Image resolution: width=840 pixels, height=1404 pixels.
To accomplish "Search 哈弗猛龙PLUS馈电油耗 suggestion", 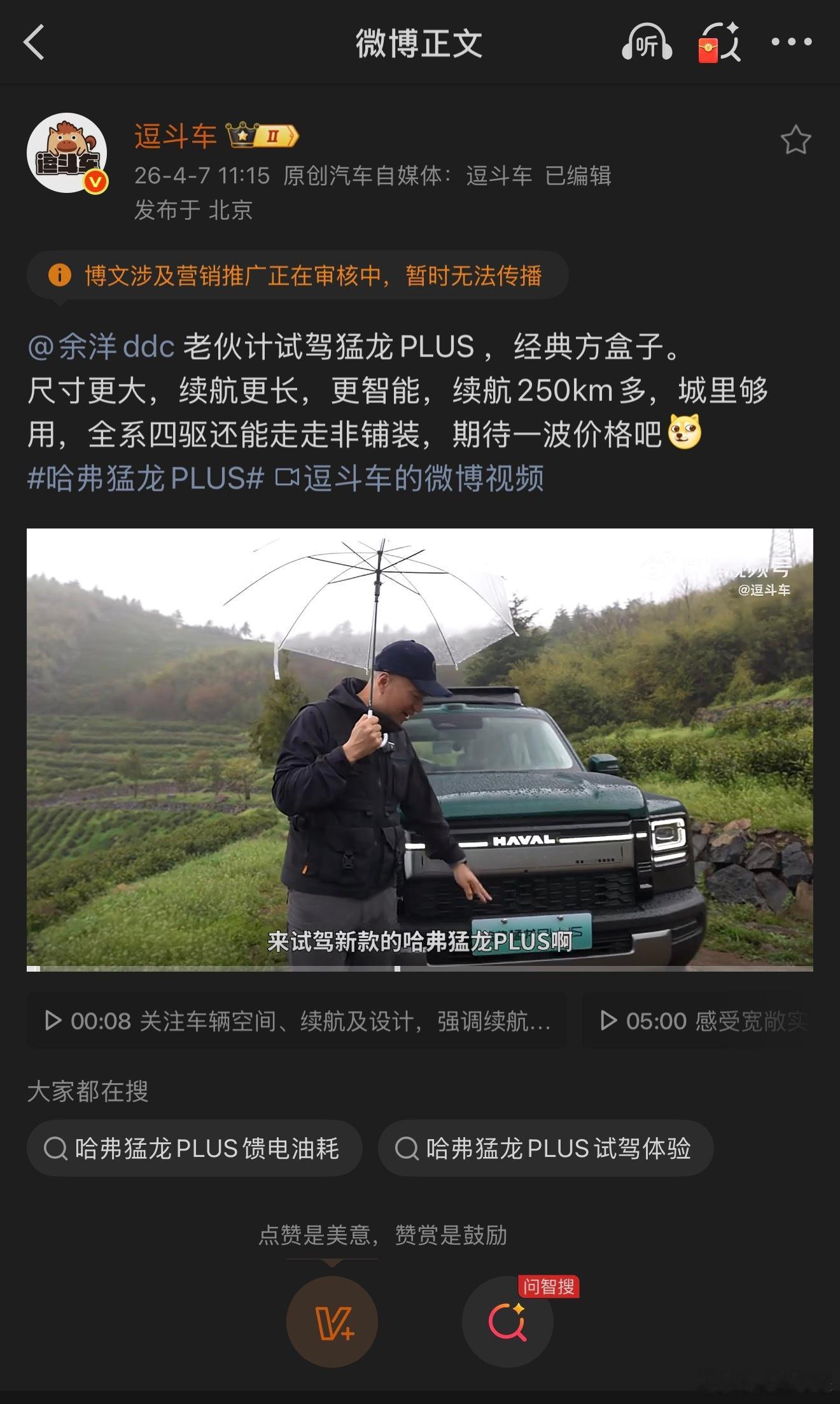I will (195, 1149).
